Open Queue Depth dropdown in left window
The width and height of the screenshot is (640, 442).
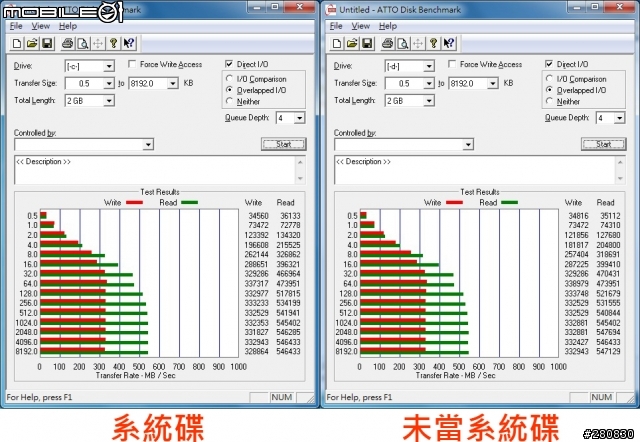click(300, 118)
